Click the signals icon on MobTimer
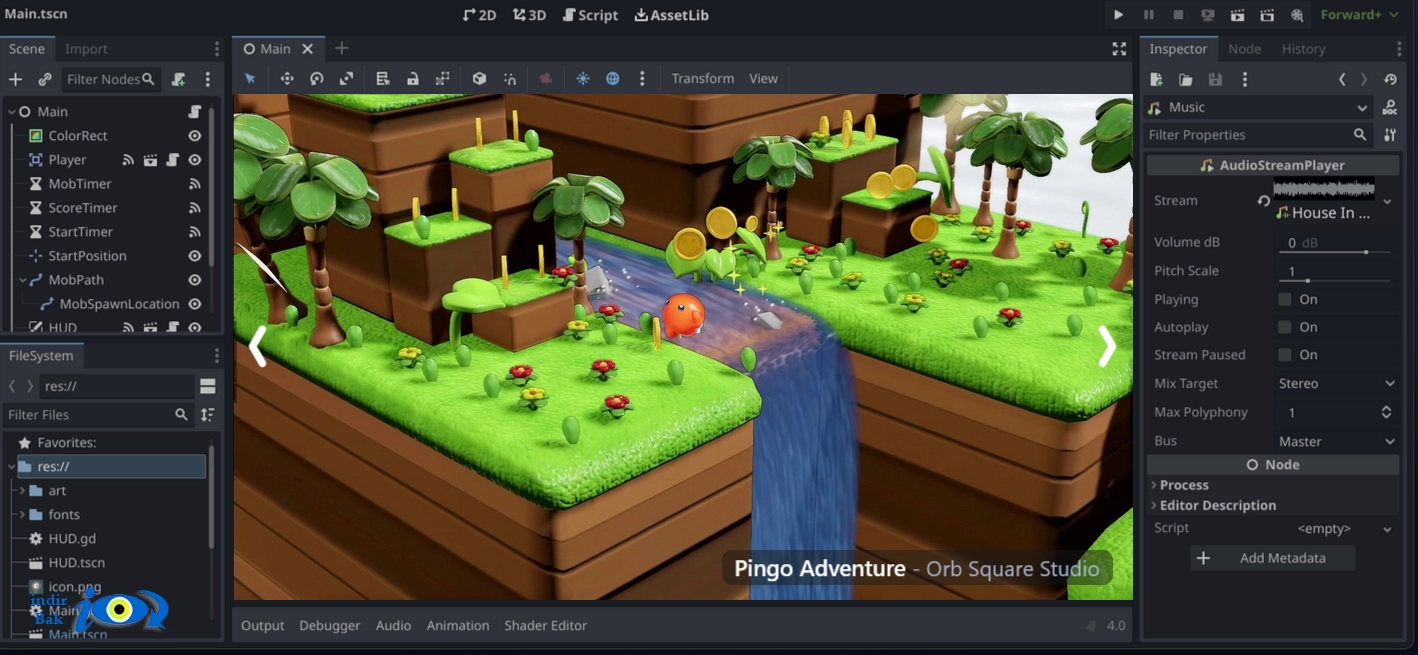Viewport: 1418px width, 655px height. (x=195, y=184)
